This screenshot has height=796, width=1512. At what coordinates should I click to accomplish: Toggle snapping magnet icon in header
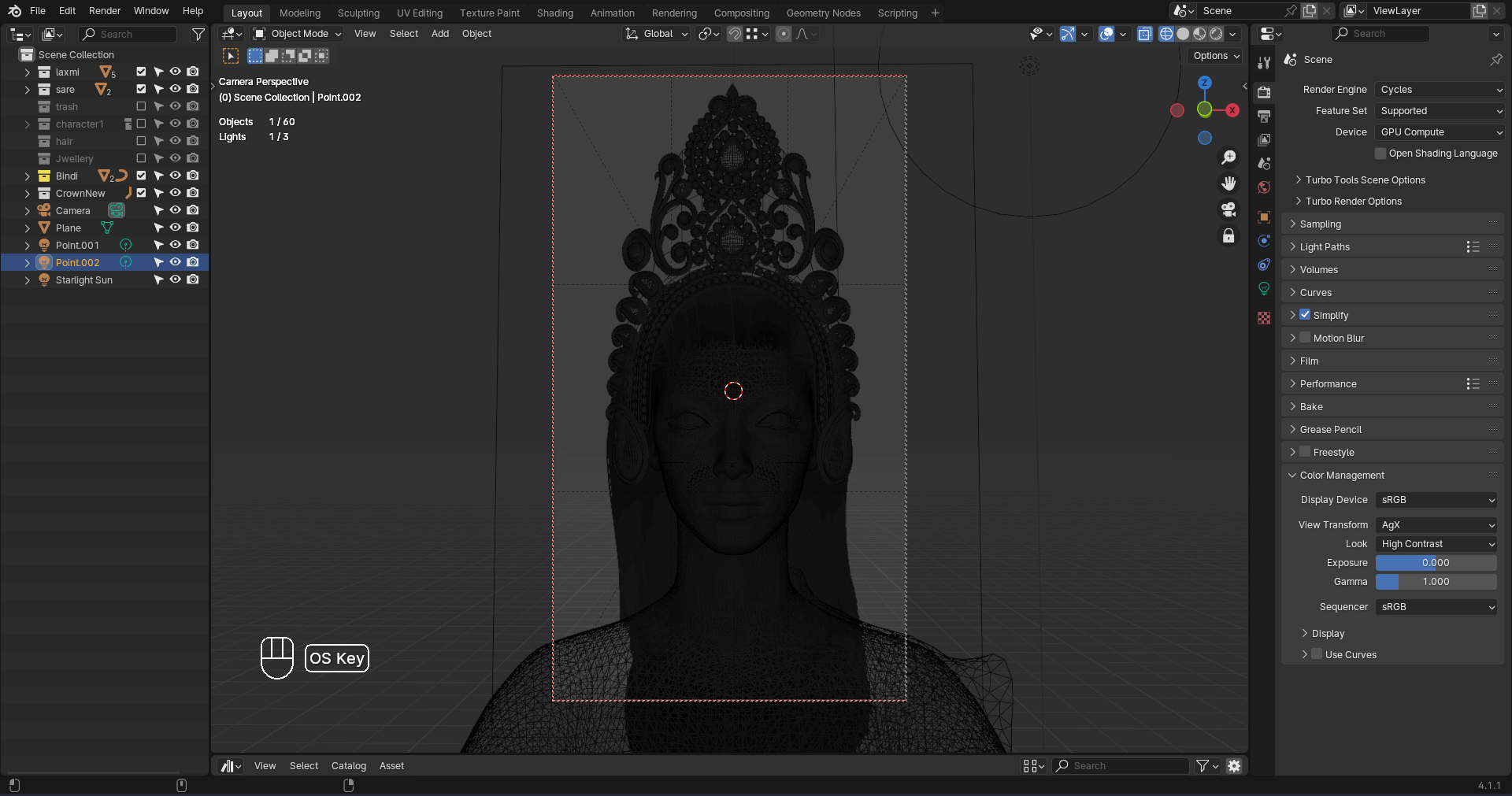pyautogui.click(x=735, y=34)
